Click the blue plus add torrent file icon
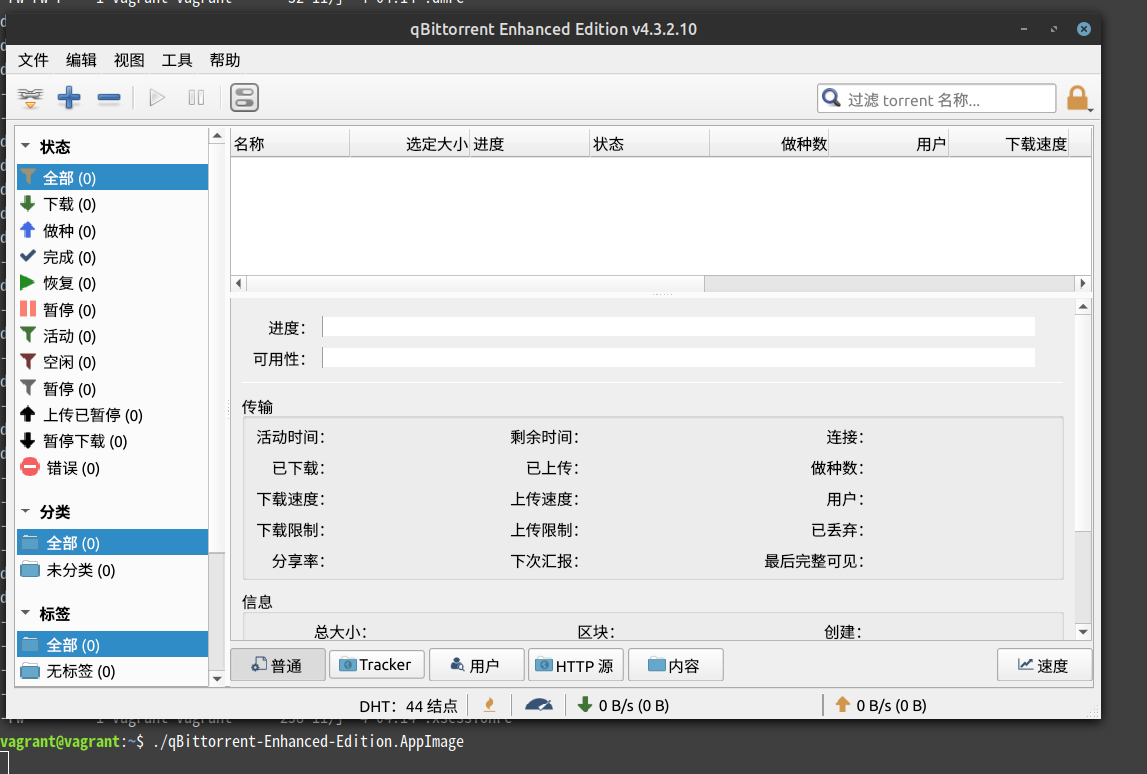 [69, 97]
